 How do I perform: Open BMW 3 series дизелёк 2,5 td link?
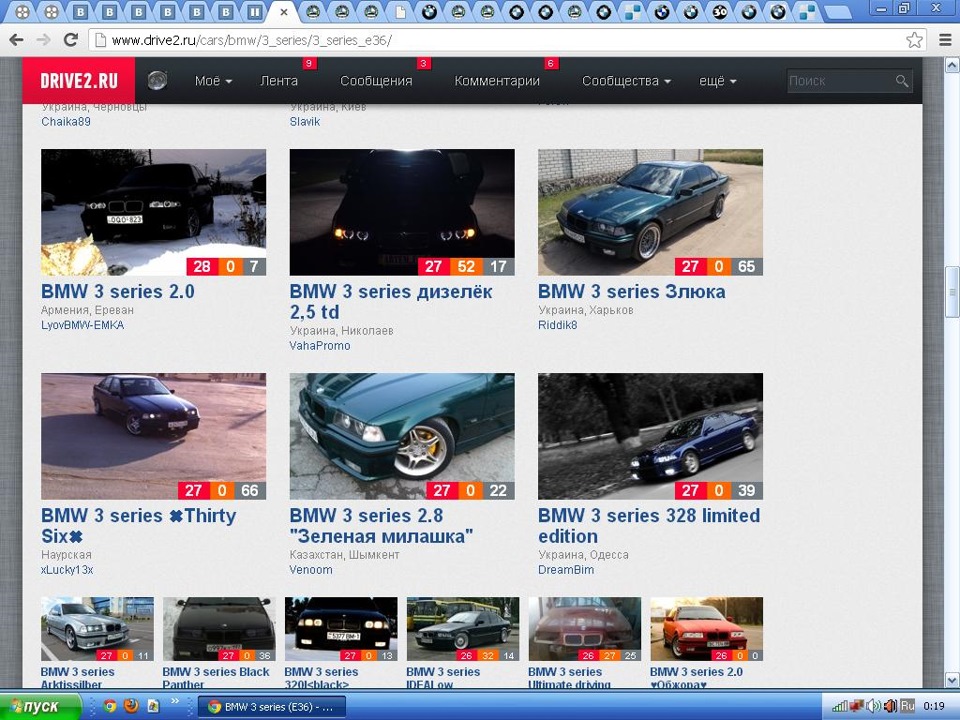[391, 302]
